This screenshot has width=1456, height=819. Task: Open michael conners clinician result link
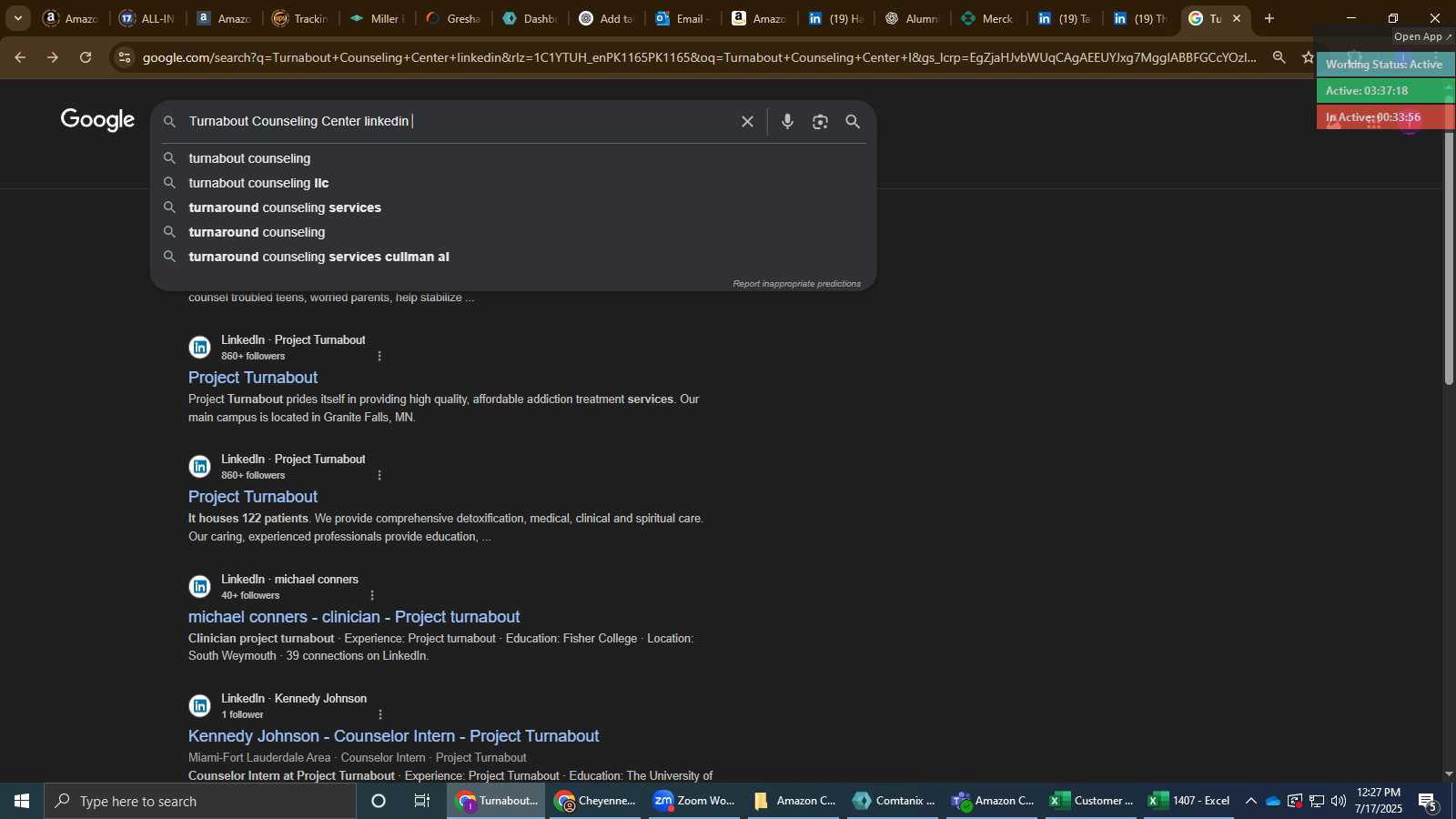click(354, 617)
